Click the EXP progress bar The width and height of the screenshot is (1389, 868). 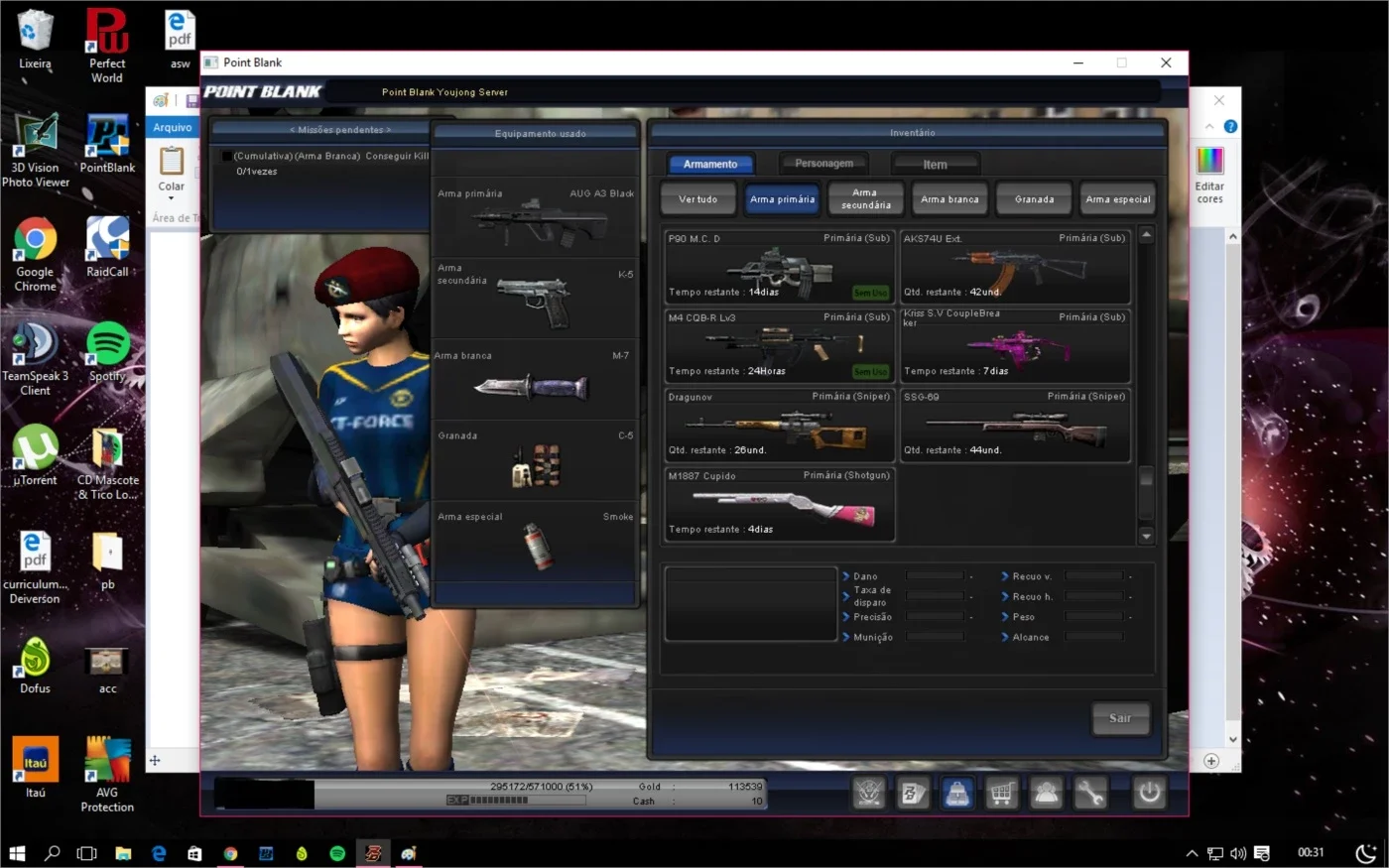pos(517,800)
